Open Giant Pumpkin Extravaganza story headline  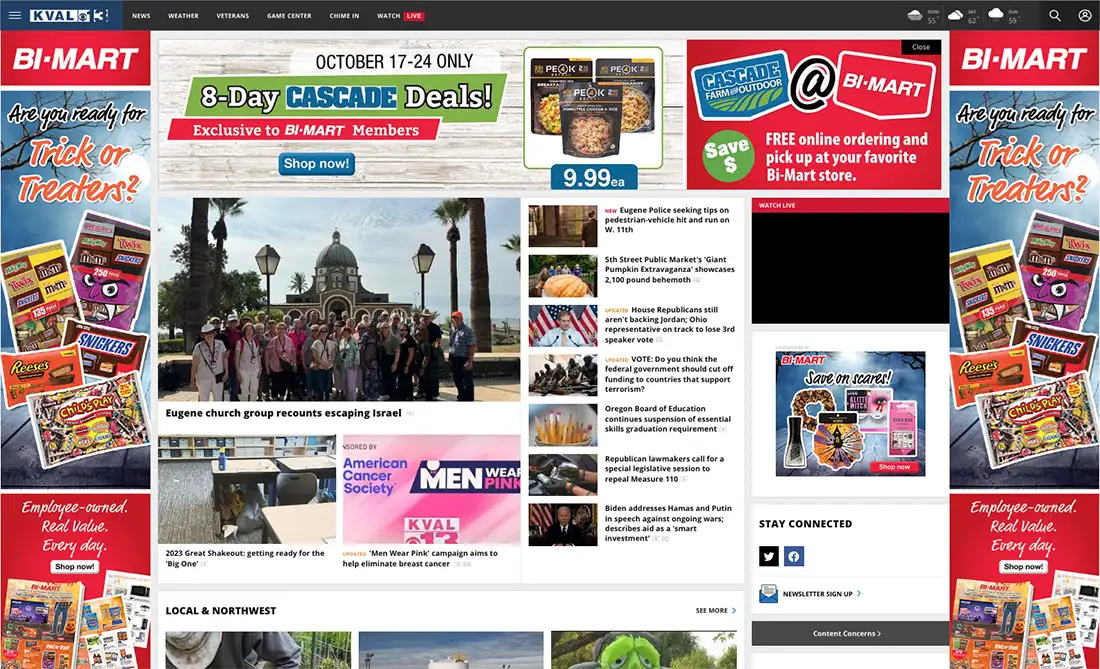pyautogui.click(x=670, y=269)
